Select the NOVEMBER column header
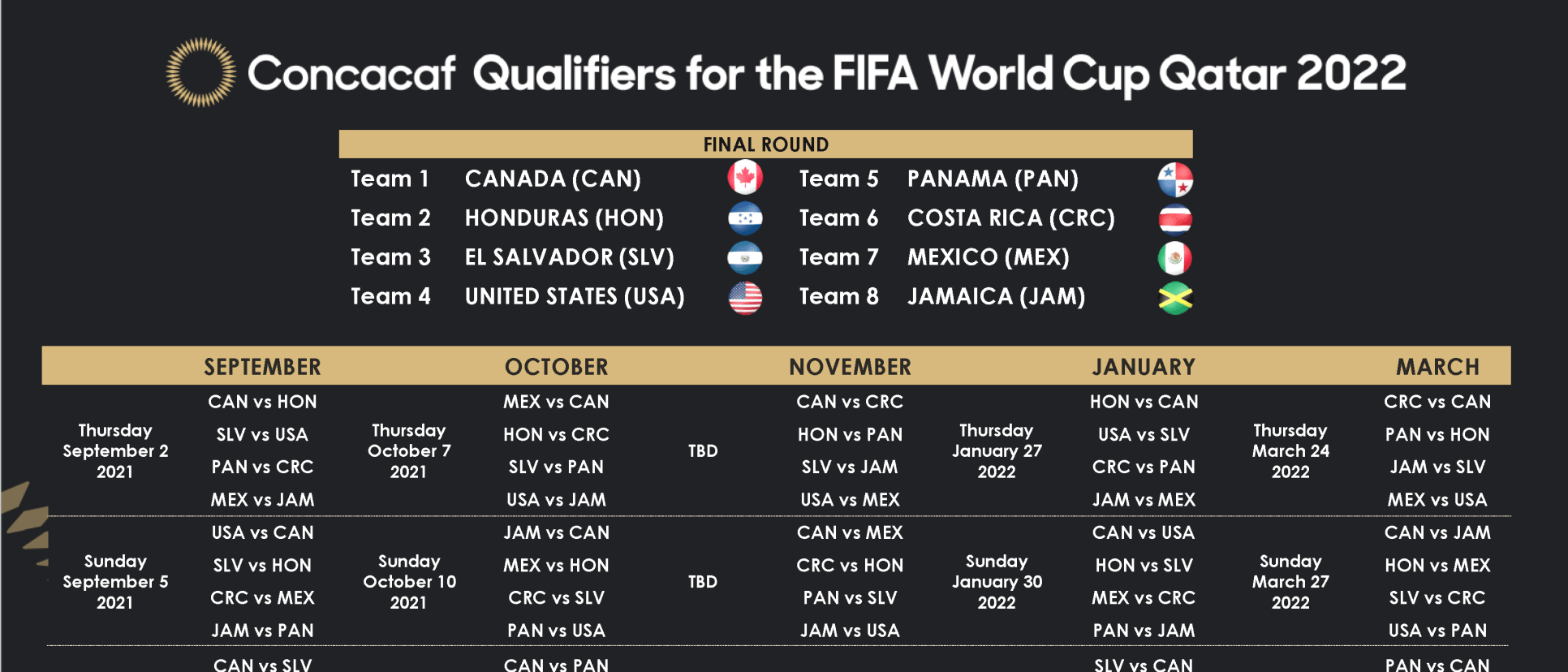1568x672 pixels. coord(850,367)
